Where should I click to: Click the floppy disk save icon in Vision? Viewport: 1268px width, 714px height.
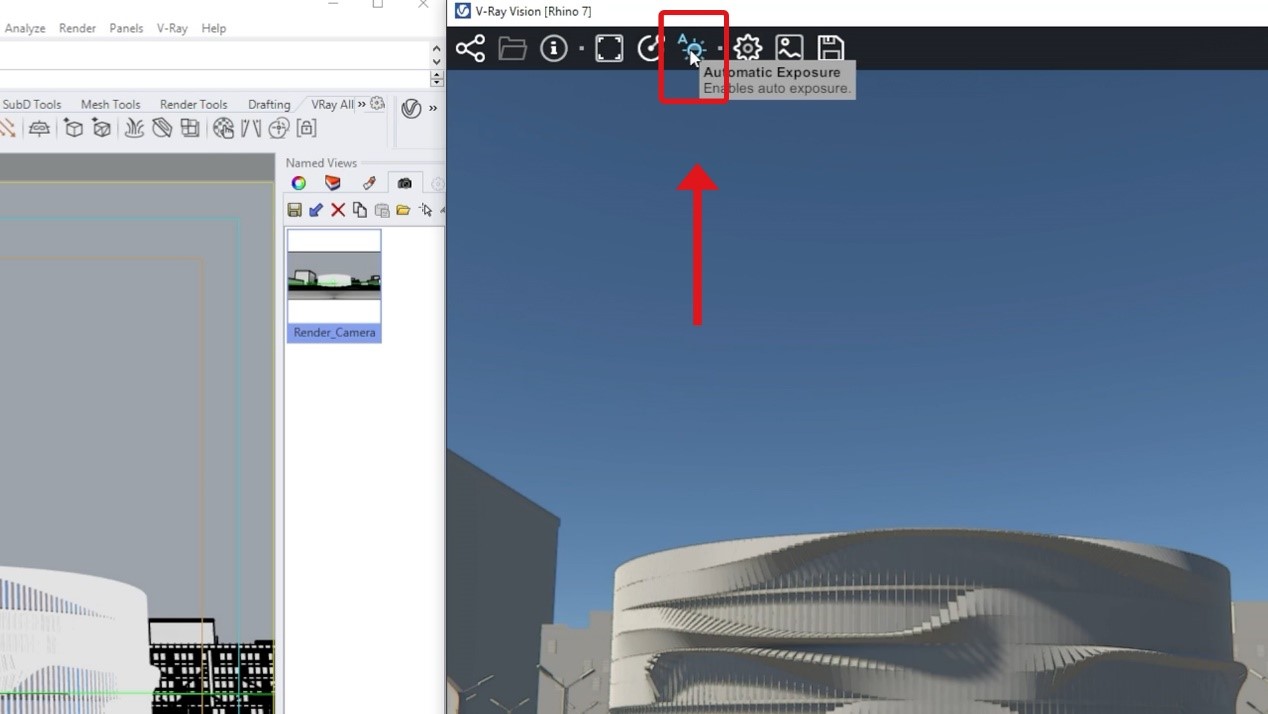tap(830, 48)
